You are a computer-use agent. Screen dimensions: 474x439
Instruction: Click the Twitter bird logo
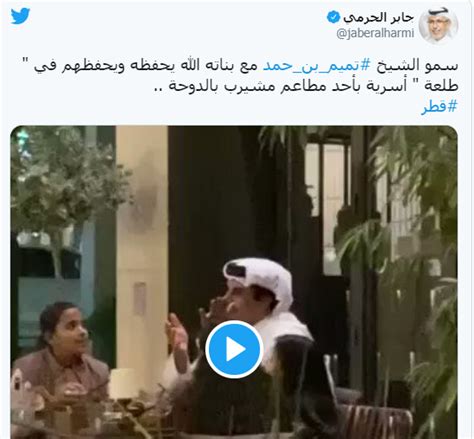20,16
